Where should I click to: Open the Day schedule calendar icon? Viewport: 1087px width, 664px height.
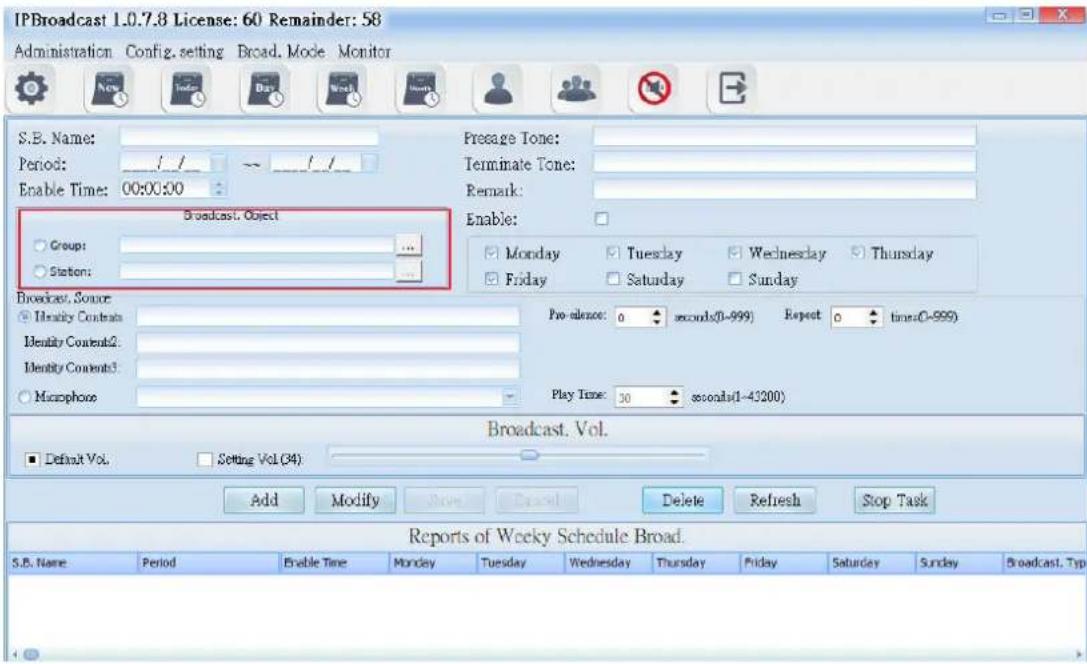(266, 89)
